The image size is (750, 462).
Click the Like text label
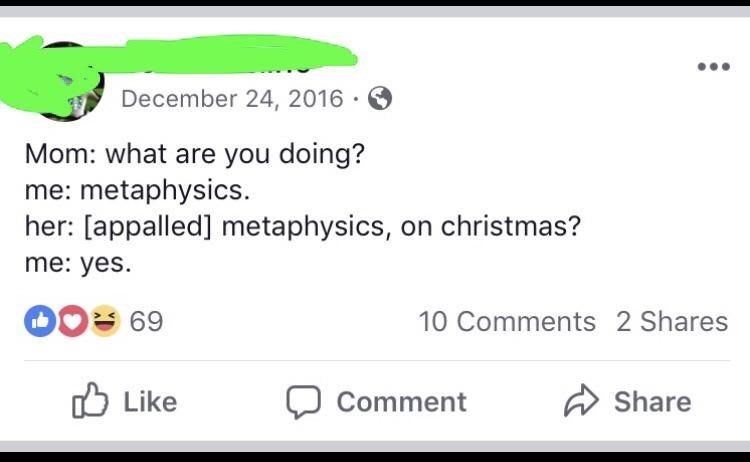pyautogui.click(x=150, y=401)
